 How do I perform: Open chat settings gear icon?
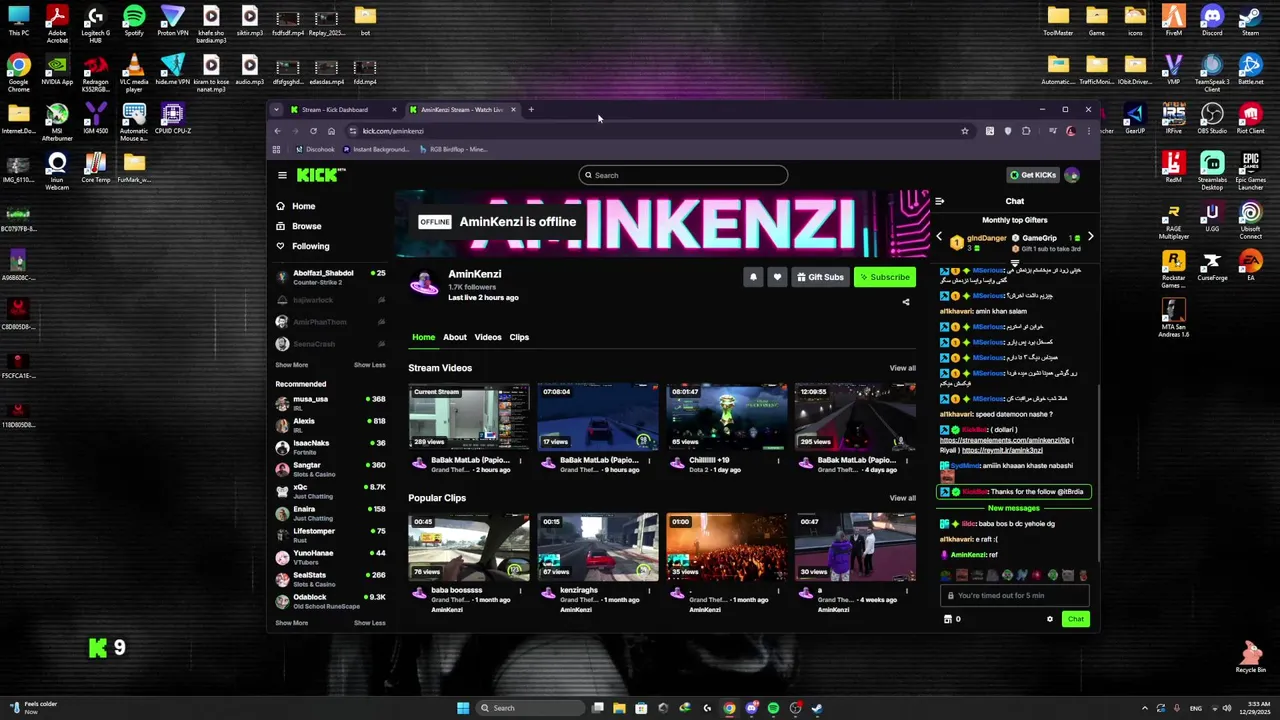(1050, 619)
